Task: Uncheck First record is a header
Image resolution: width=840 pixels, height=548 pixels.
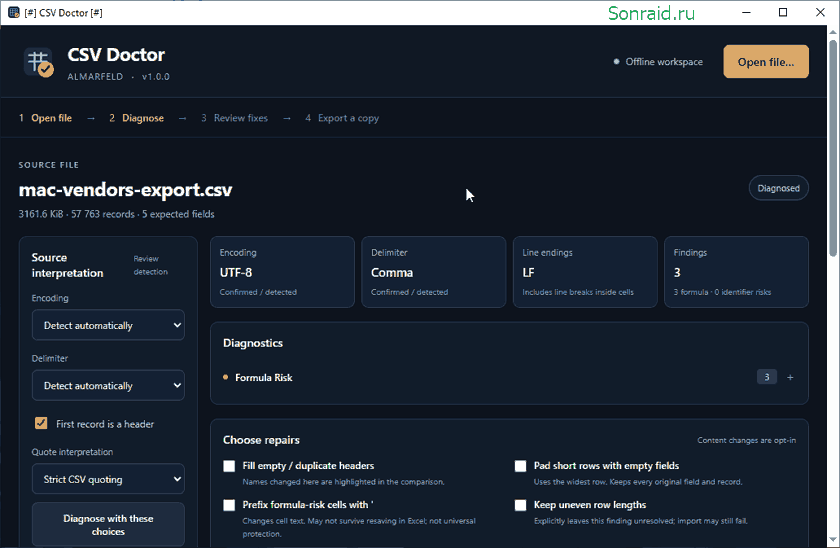Action: click(x=41, y=423)
